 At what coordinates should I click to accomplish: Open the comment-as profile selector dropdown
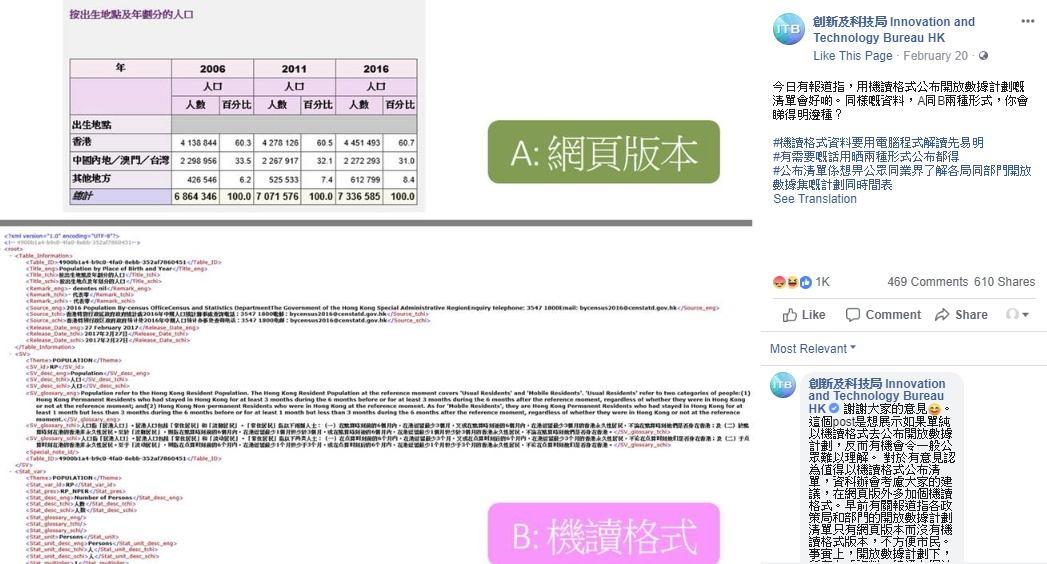[x=1018, y=314]
